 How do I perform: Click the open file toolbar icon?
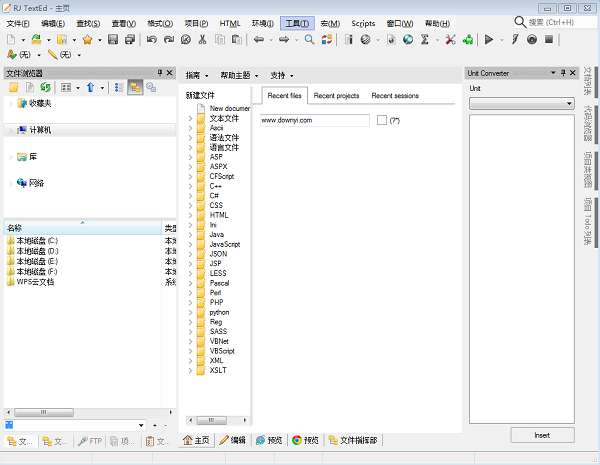(x=36, y=39)
